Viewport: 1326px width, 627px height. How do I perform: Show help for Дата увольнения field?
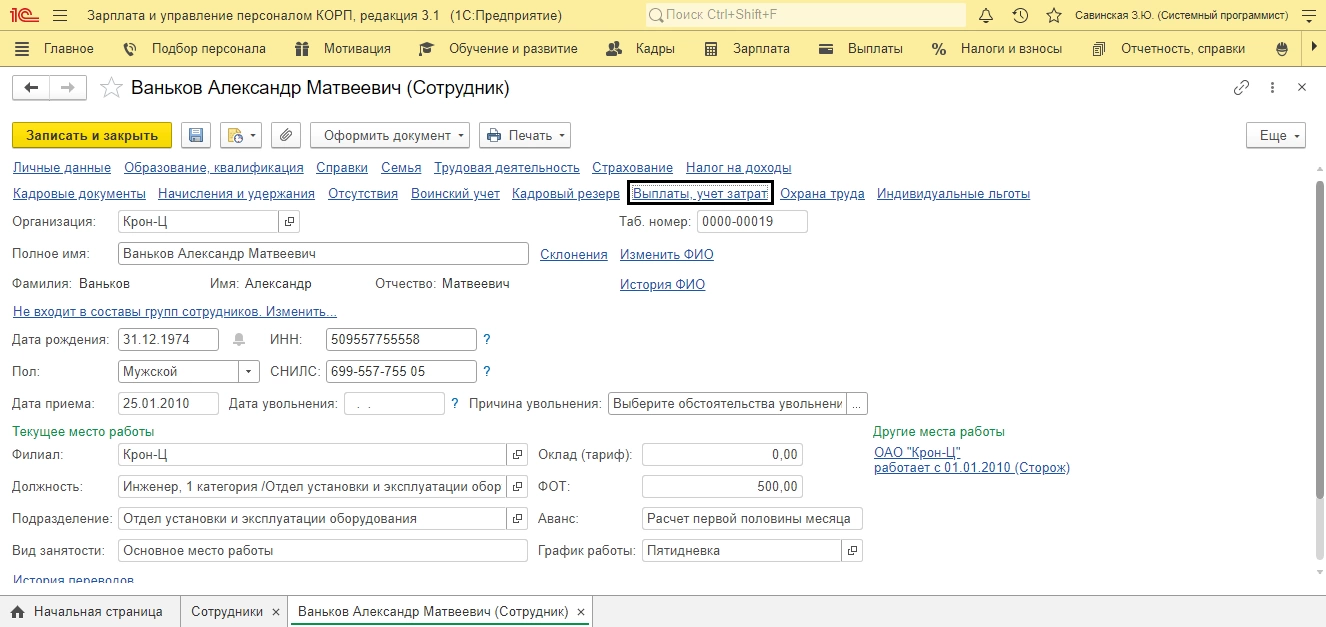click(455, 403)
